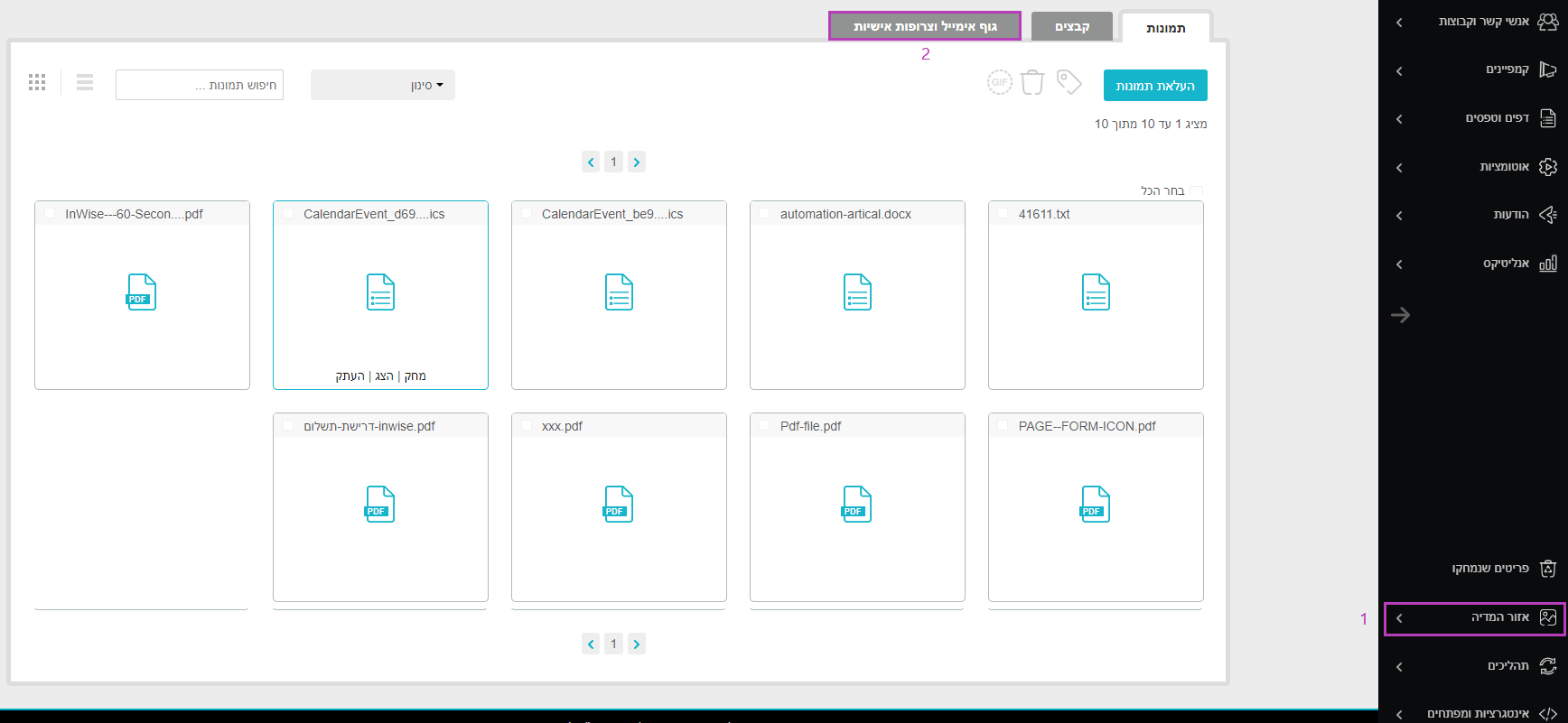Click the PDF icon of Pdf-file.pdf

point(856,505)
